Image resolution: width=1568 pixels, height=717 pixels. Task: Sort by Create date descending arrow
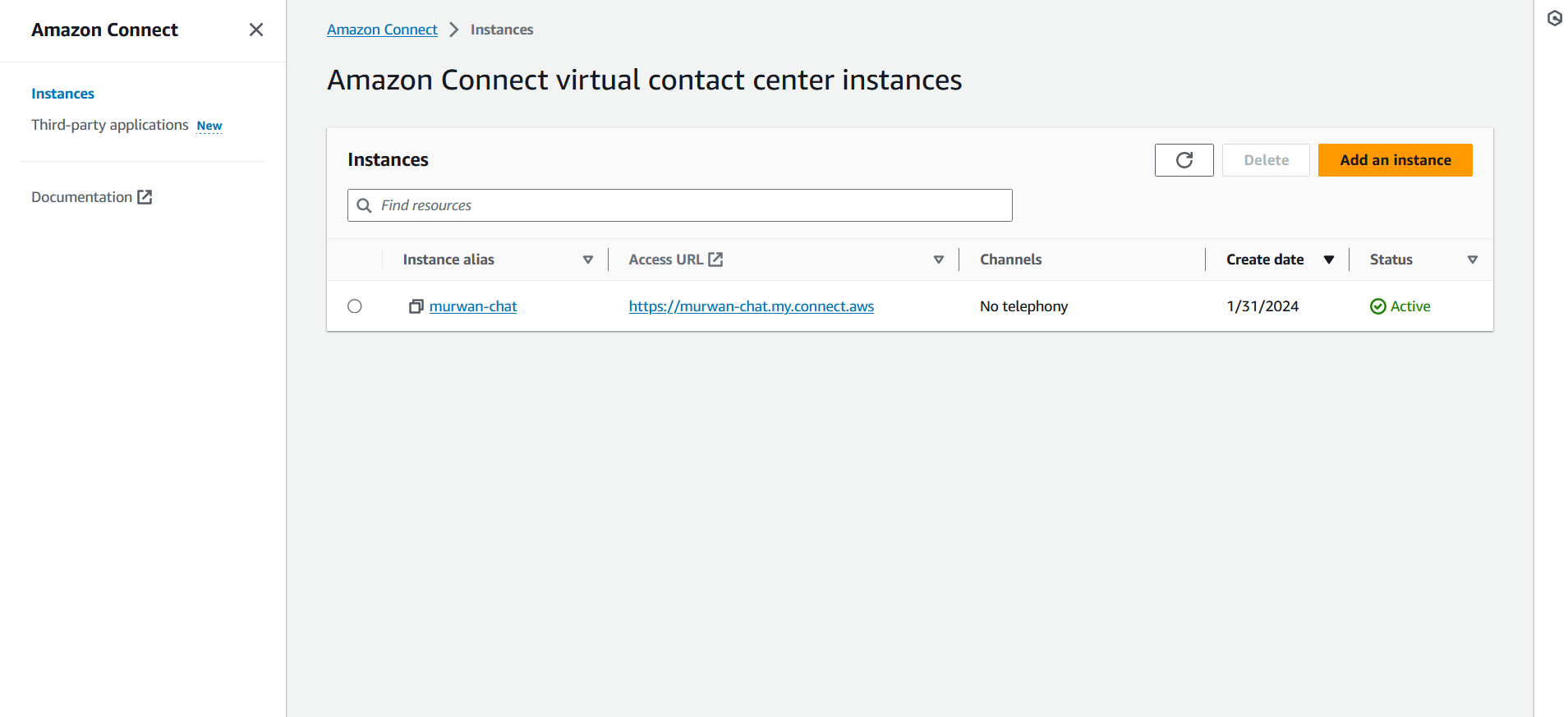click(1329, 260)
